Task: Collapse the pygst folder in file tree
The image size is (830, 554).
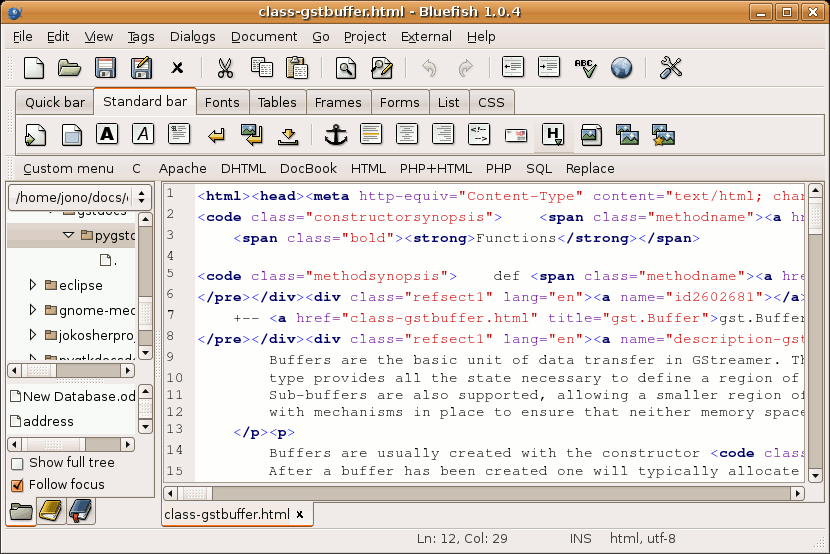Action: click(x=69, y=236)
